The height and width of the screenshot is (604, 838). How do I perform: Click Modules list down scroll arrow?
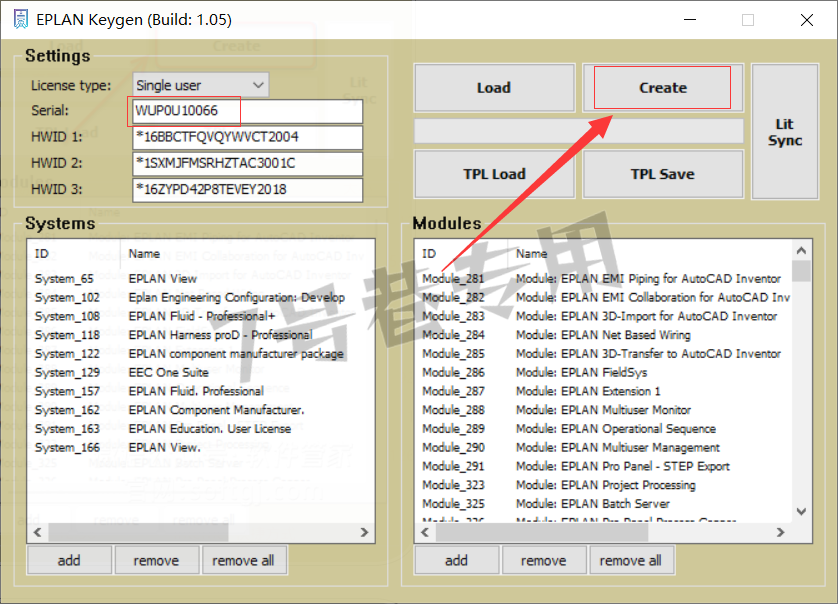(x=801, y=512)
